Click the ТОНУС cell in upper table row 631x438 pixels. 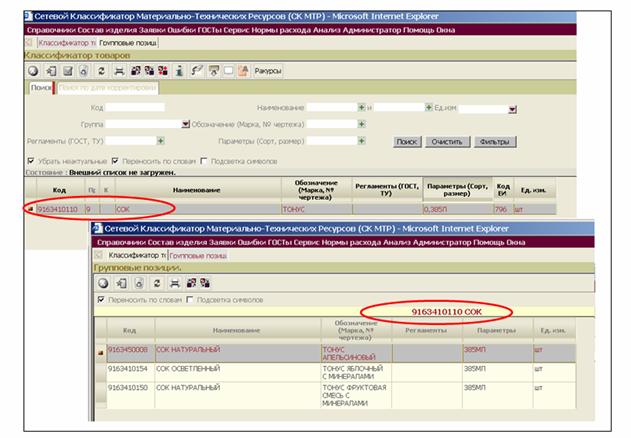click(316, 209)
